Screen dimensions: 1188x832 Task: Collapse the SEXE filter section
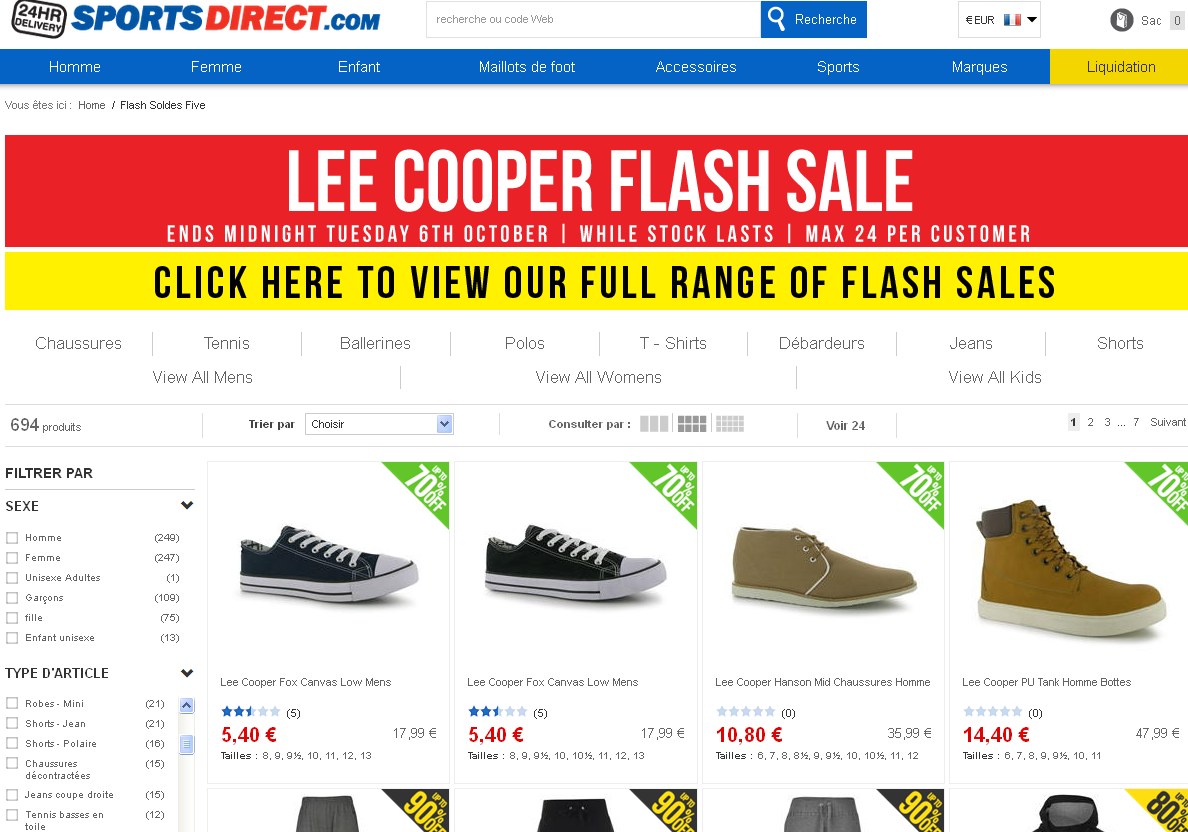coord(187,505)
